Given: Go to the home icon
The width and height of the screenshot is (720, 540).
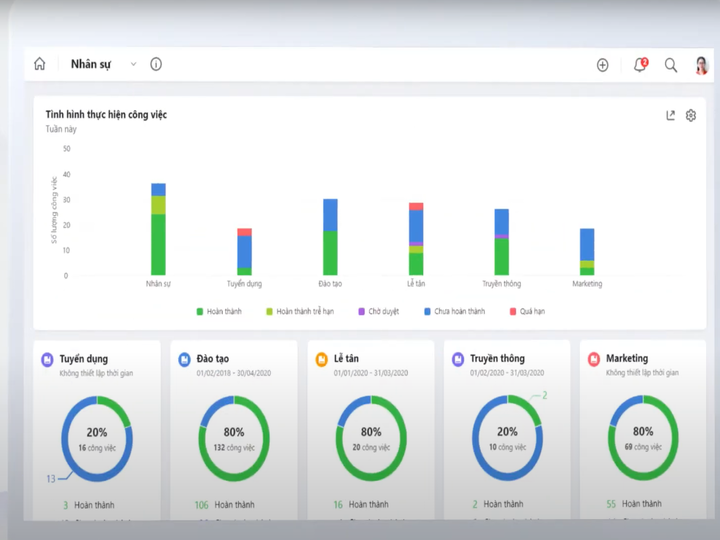Looking at the screenshot, I should coord(40,64).
